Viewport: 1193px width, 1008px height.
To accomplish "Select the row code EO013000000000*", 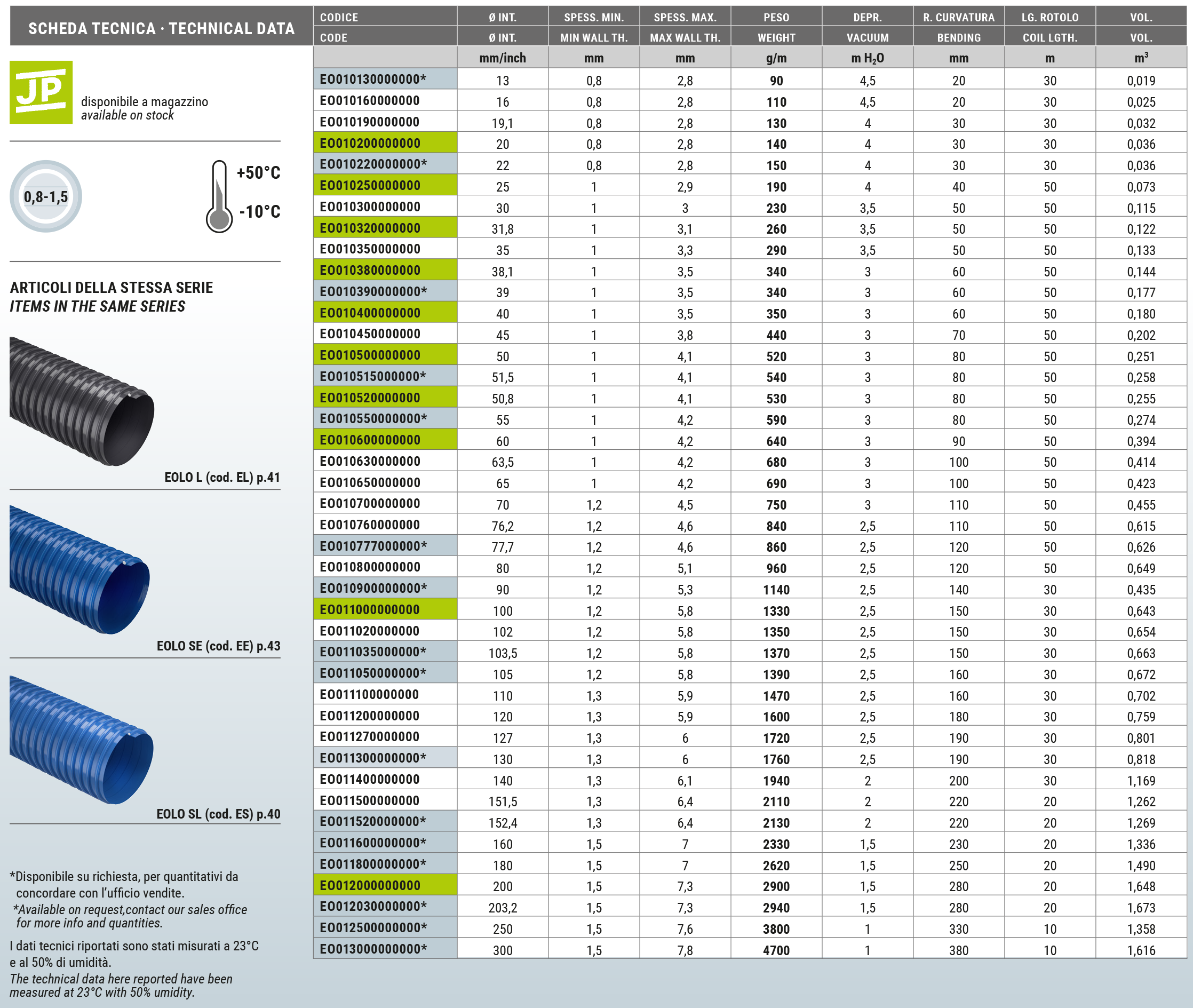I will tap(385, 949).
